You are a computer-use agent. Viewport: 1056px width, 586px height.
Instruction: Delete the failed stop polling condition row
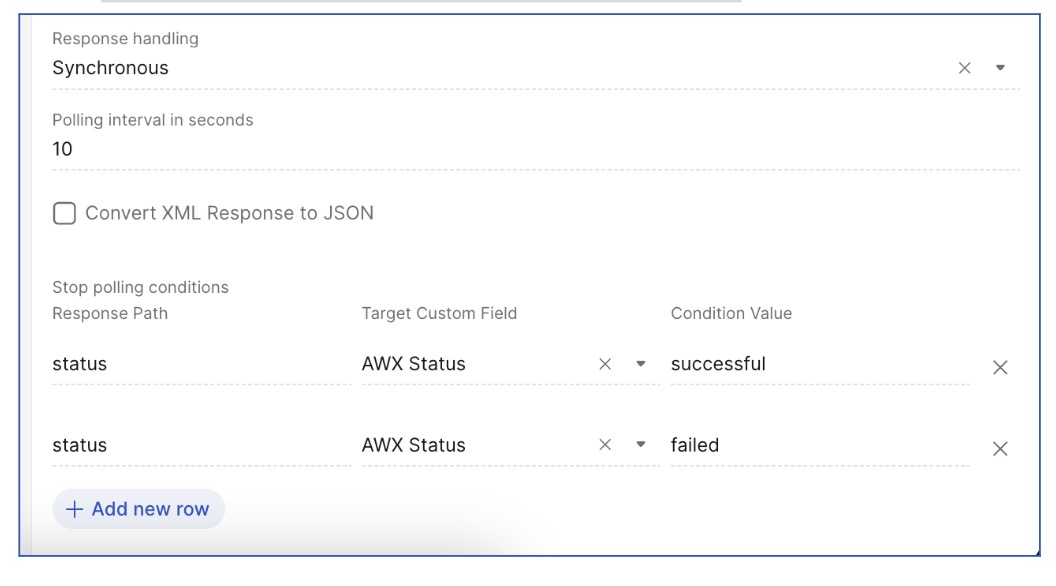[x=999, y=449]
